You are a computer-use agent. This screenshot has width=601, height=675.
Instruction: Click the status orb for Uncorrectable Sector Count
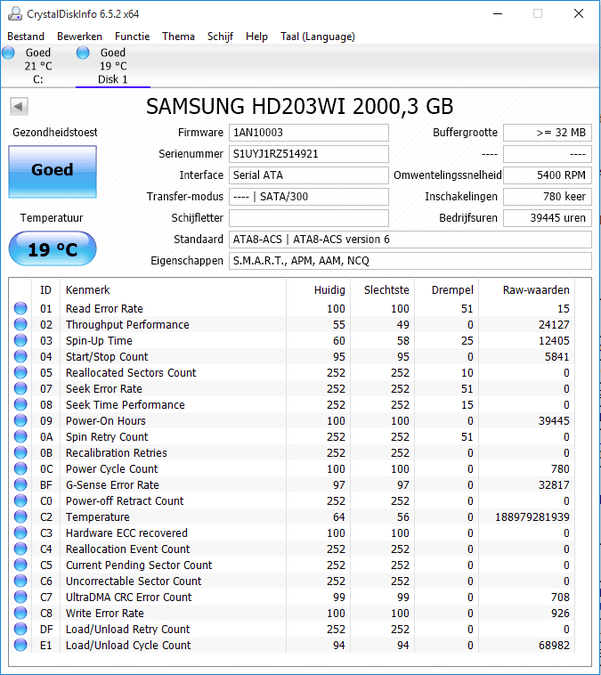(20, 581)
